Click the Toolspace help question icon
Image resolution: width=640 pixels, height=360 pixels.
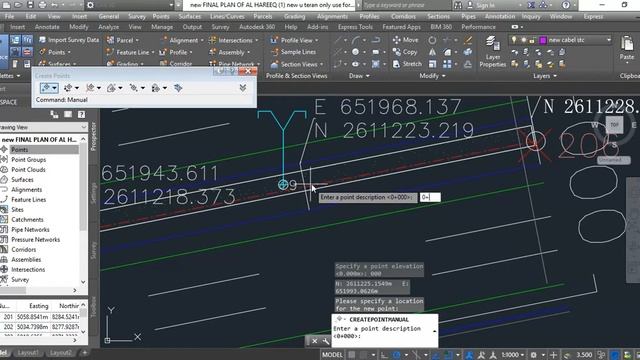tap(81, 114)
